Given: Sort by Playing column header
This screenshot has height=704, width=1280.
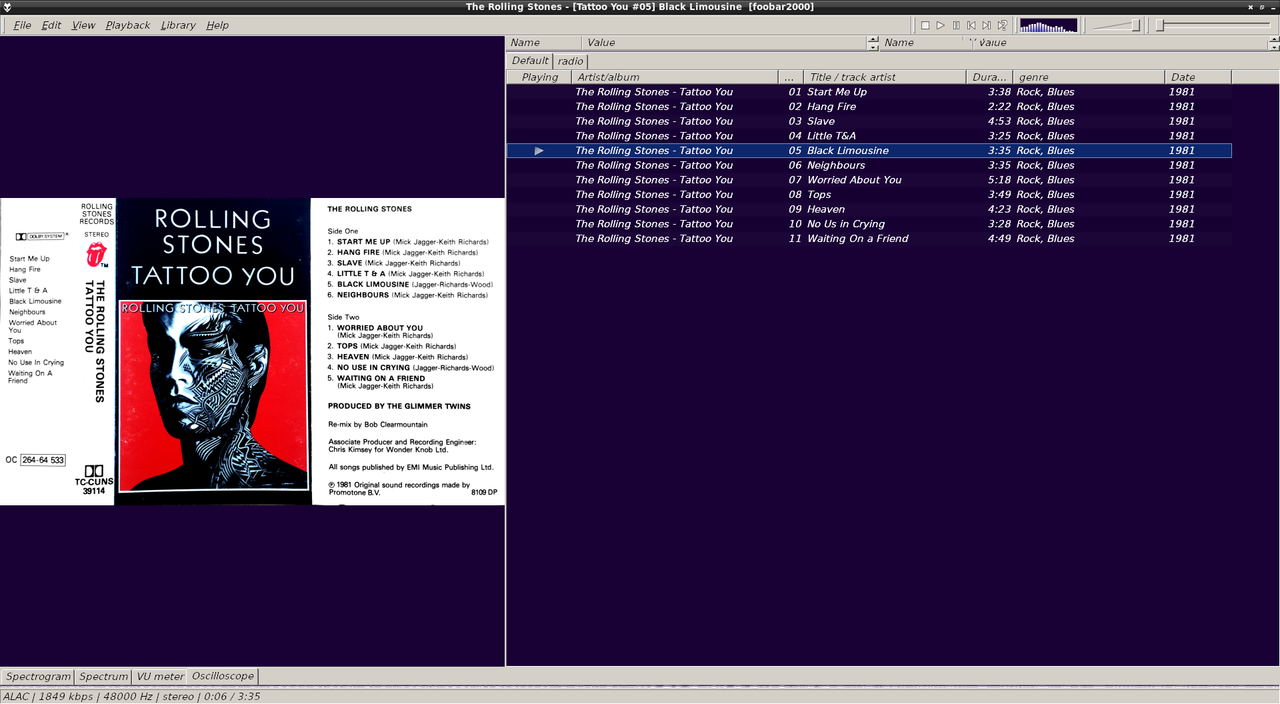Looking at the screenshot, I should tap(540, 77).
